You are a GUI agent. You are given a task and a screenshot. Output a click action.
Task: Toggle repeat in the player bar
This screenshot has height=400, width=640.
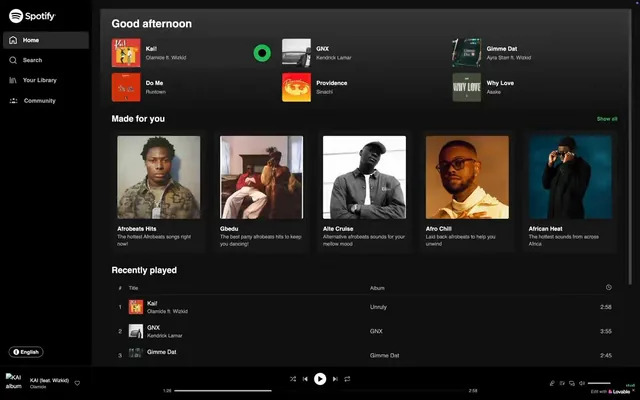point(347,379)
